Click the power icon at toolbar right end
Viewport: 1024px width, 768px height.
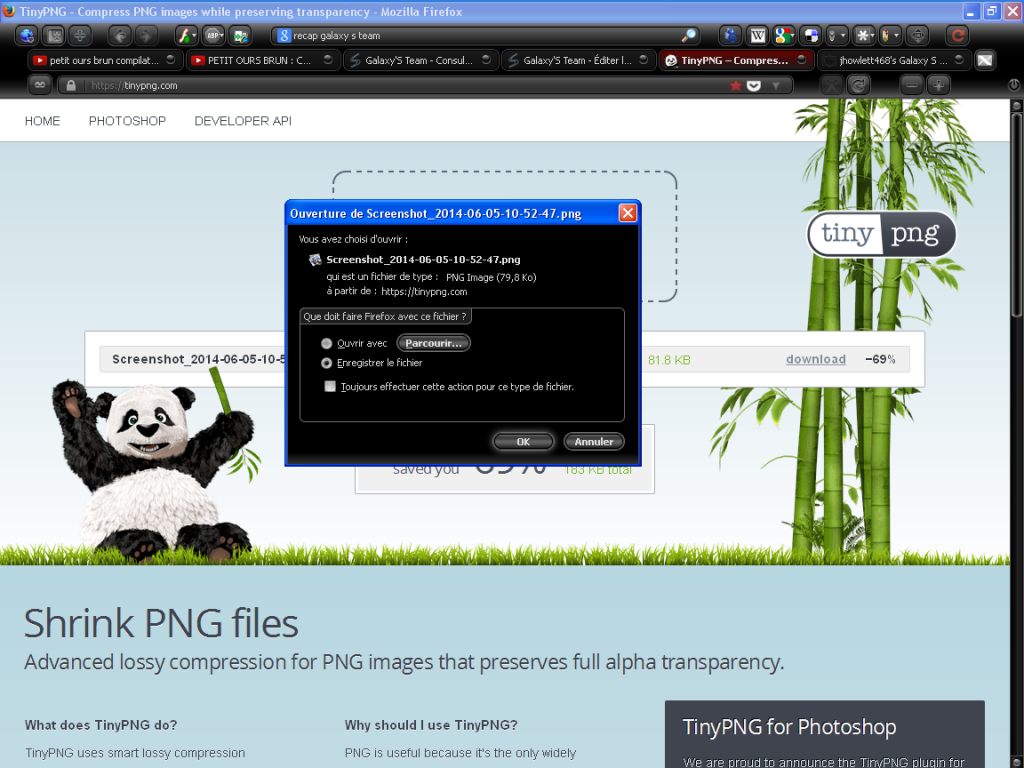[x=1014, y=85]
